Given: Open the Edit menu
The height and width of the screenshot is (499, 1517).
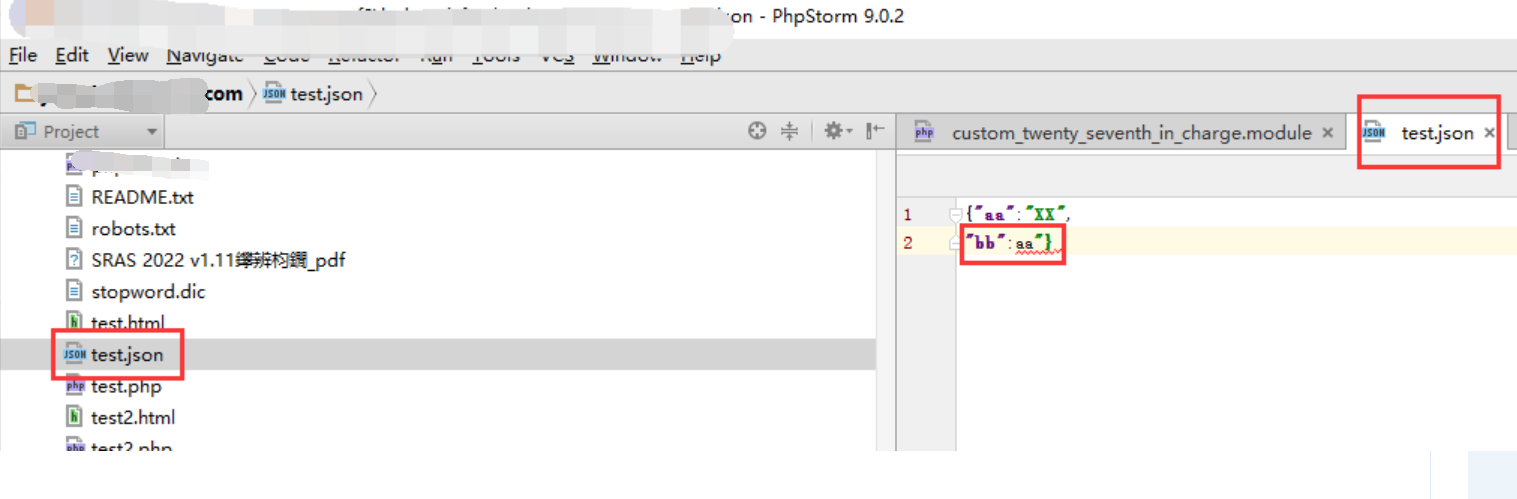Looking at the screenshot, I should (72, 56).
